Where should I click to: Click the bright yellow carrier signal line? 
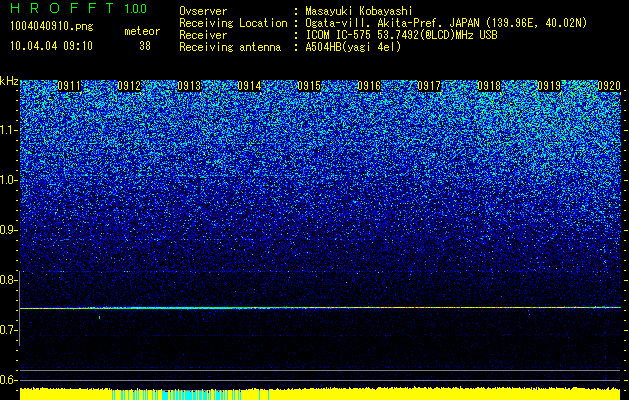coord(320,308)
